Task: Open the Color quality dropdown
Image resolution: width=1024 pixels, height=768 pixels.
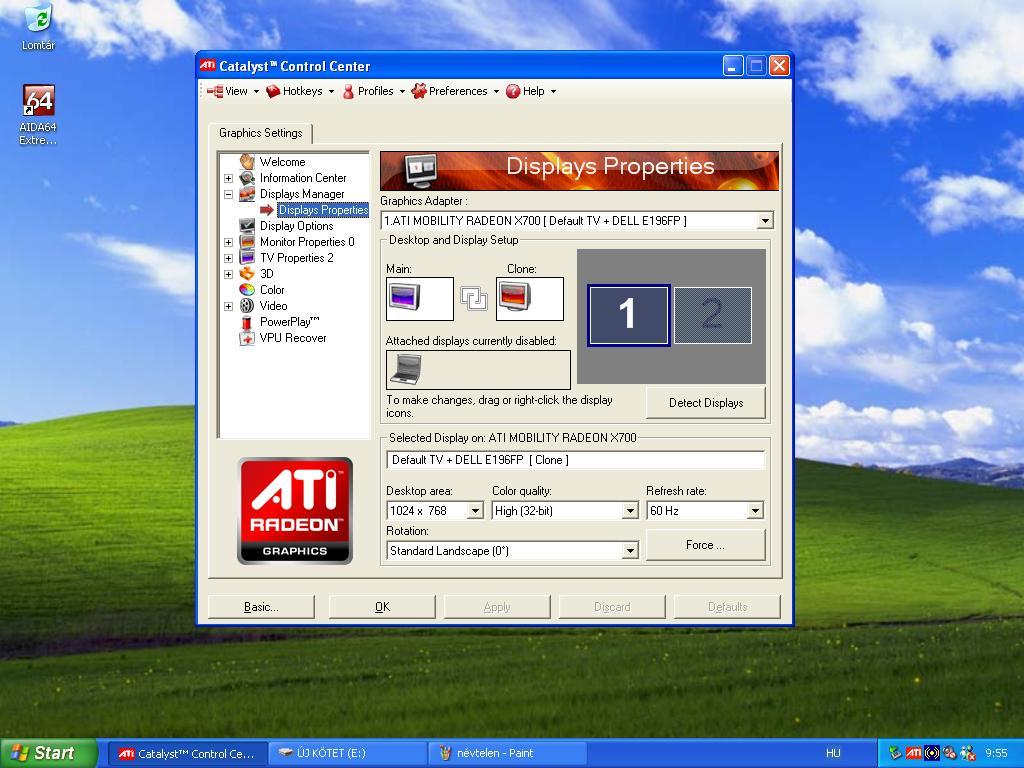Action: pos(630,511)
